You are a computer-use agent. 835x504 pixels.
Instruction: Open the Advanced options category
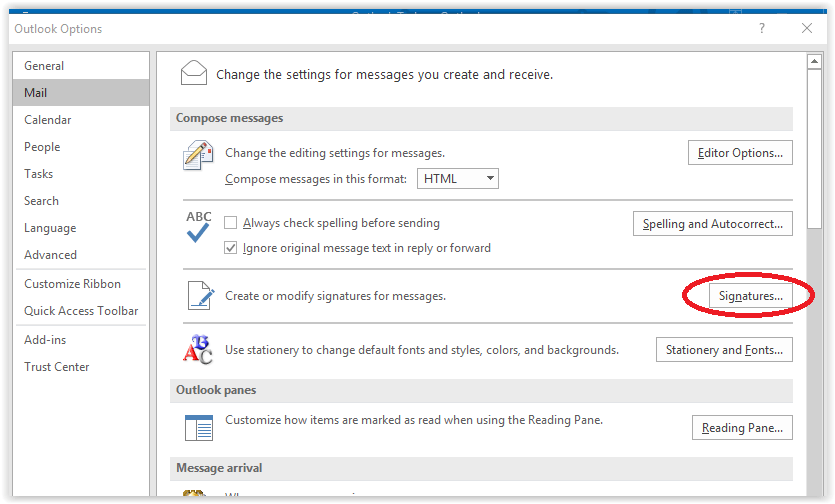point(51,255)
